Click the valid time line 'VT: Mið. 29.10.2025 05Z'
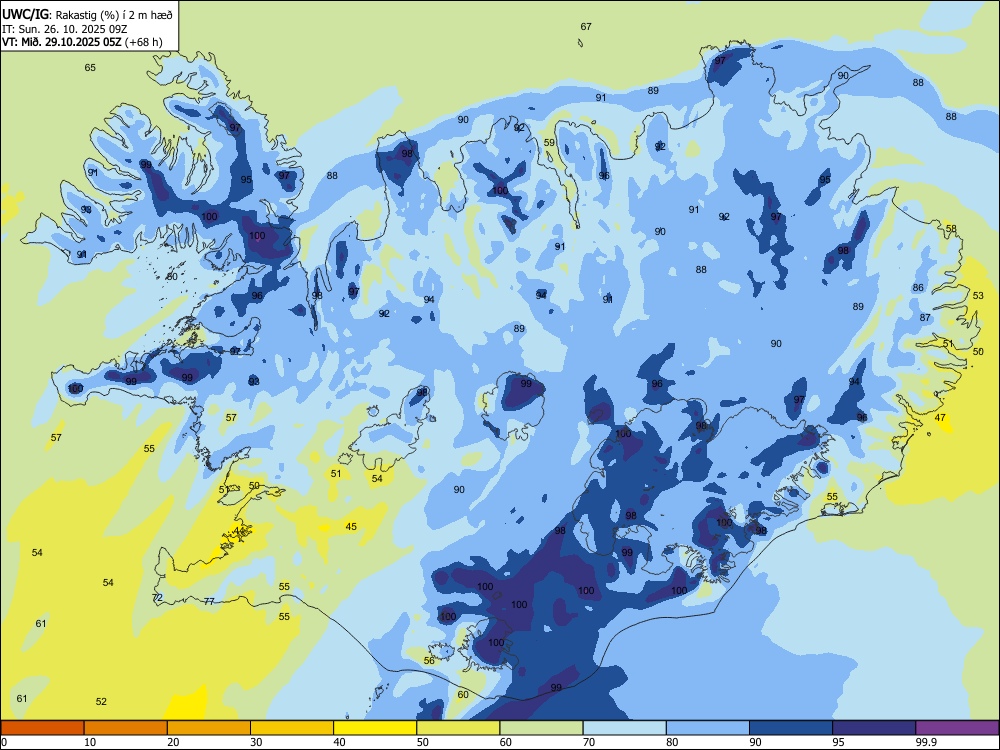The height and width of the screenshot is (750, 1000). (62, 42)
